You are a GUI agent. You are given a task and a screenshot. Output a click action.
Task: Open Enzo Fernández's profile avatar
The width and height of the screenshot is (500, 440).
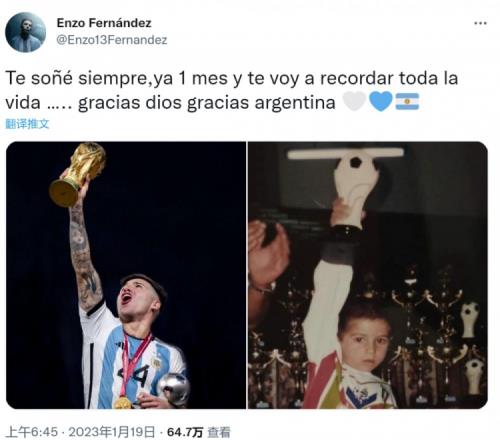pos(26,32)
